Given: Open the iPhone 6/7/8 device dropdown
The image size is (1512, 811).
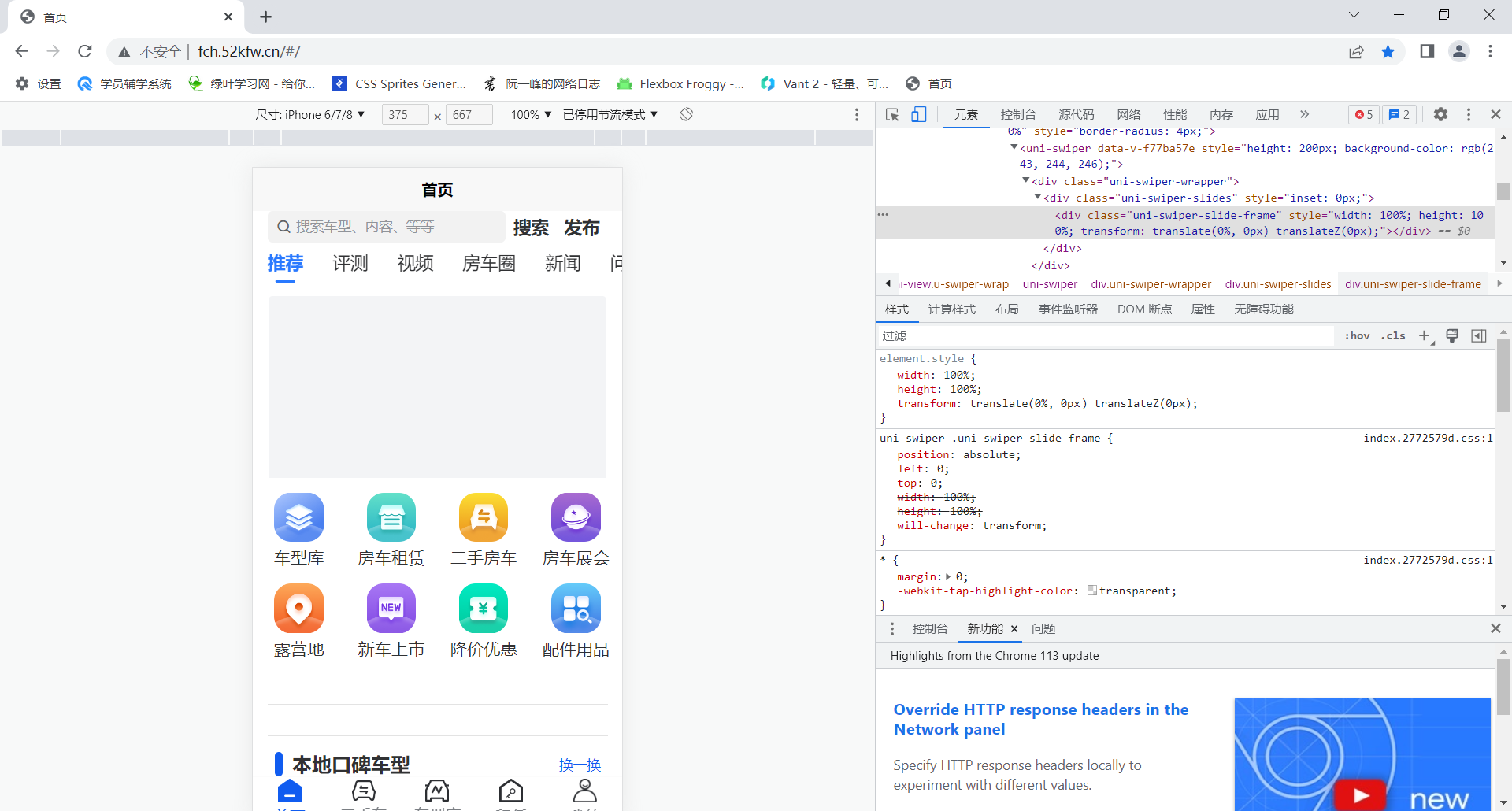Looking at the screenshot, I should pos(310,115).
